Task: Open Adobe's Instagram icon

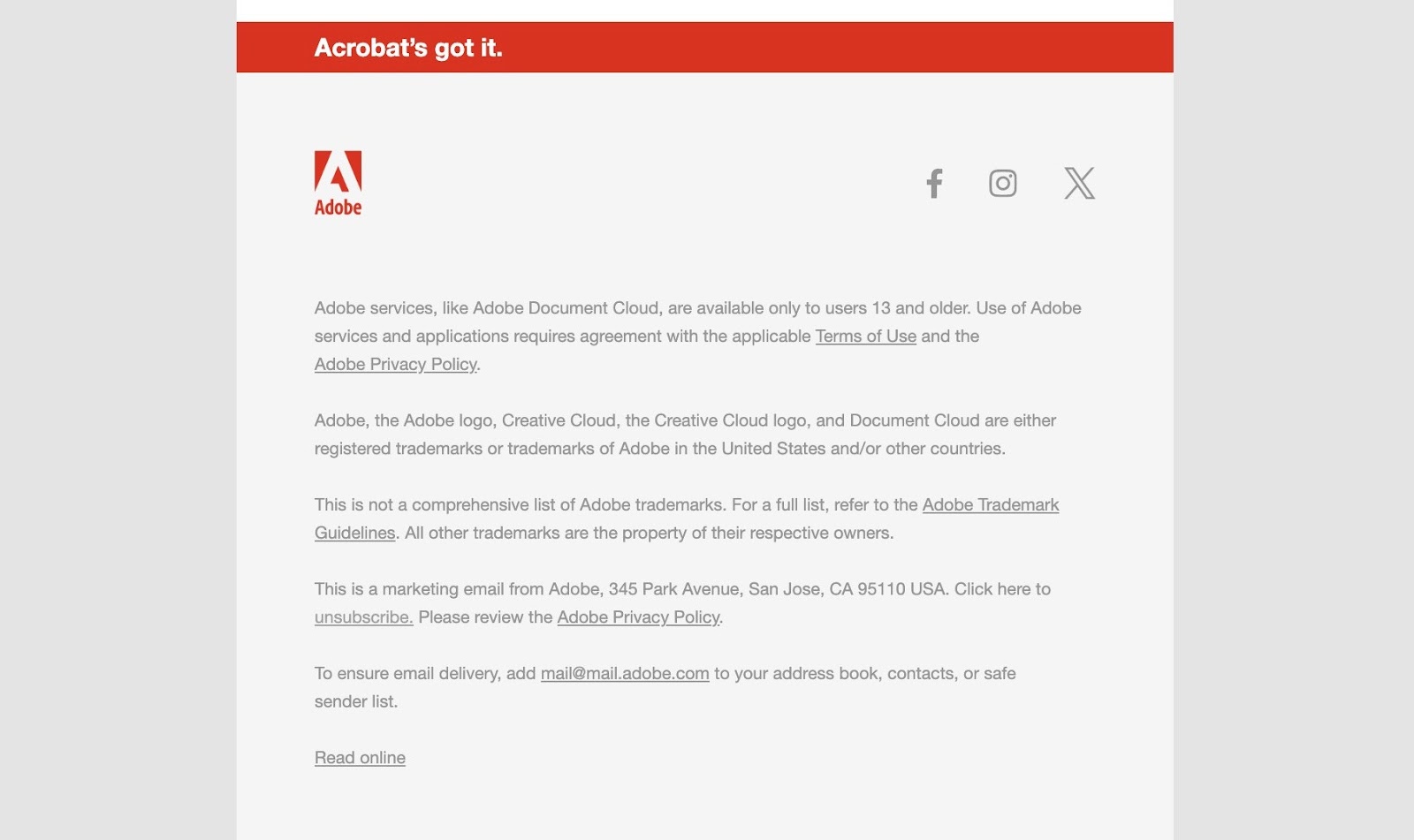Action: 1002,183
